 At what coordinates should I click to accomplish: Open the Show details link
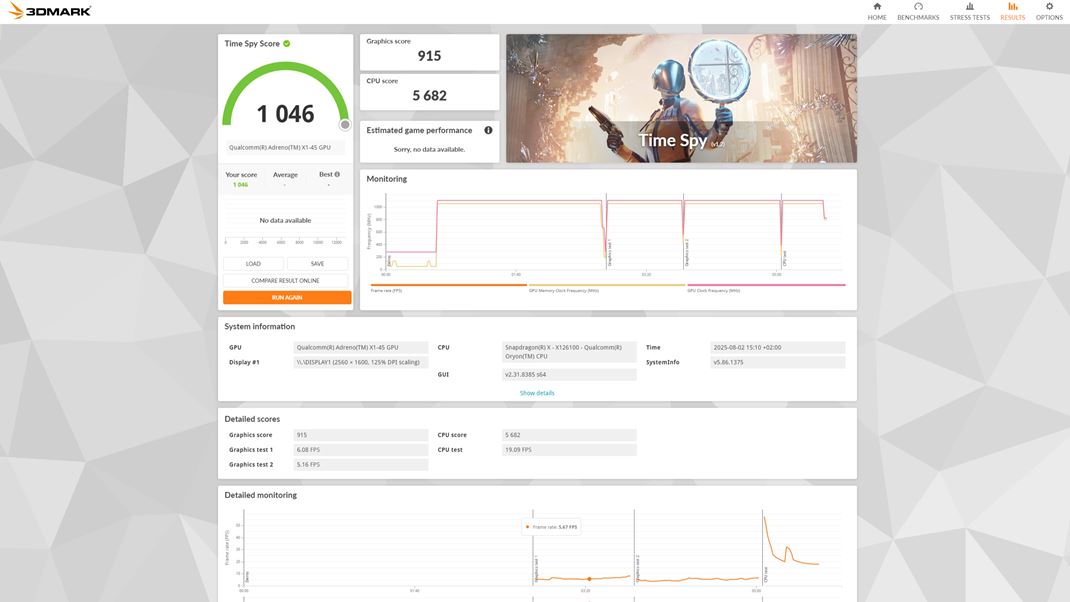point(537,393)
